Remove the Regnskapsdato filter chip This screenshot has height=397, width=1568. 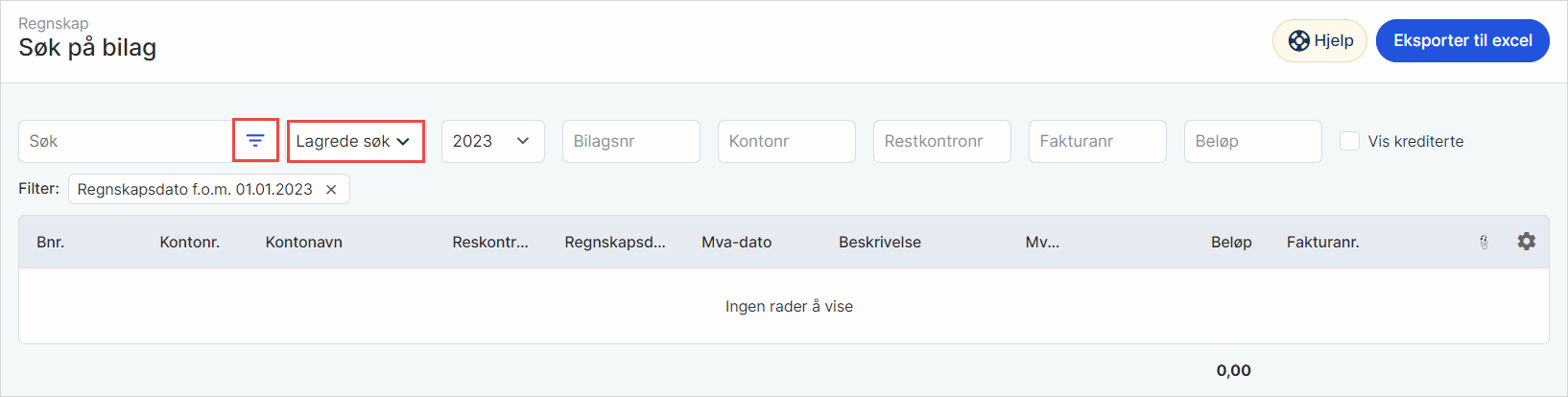coord(331,190)
